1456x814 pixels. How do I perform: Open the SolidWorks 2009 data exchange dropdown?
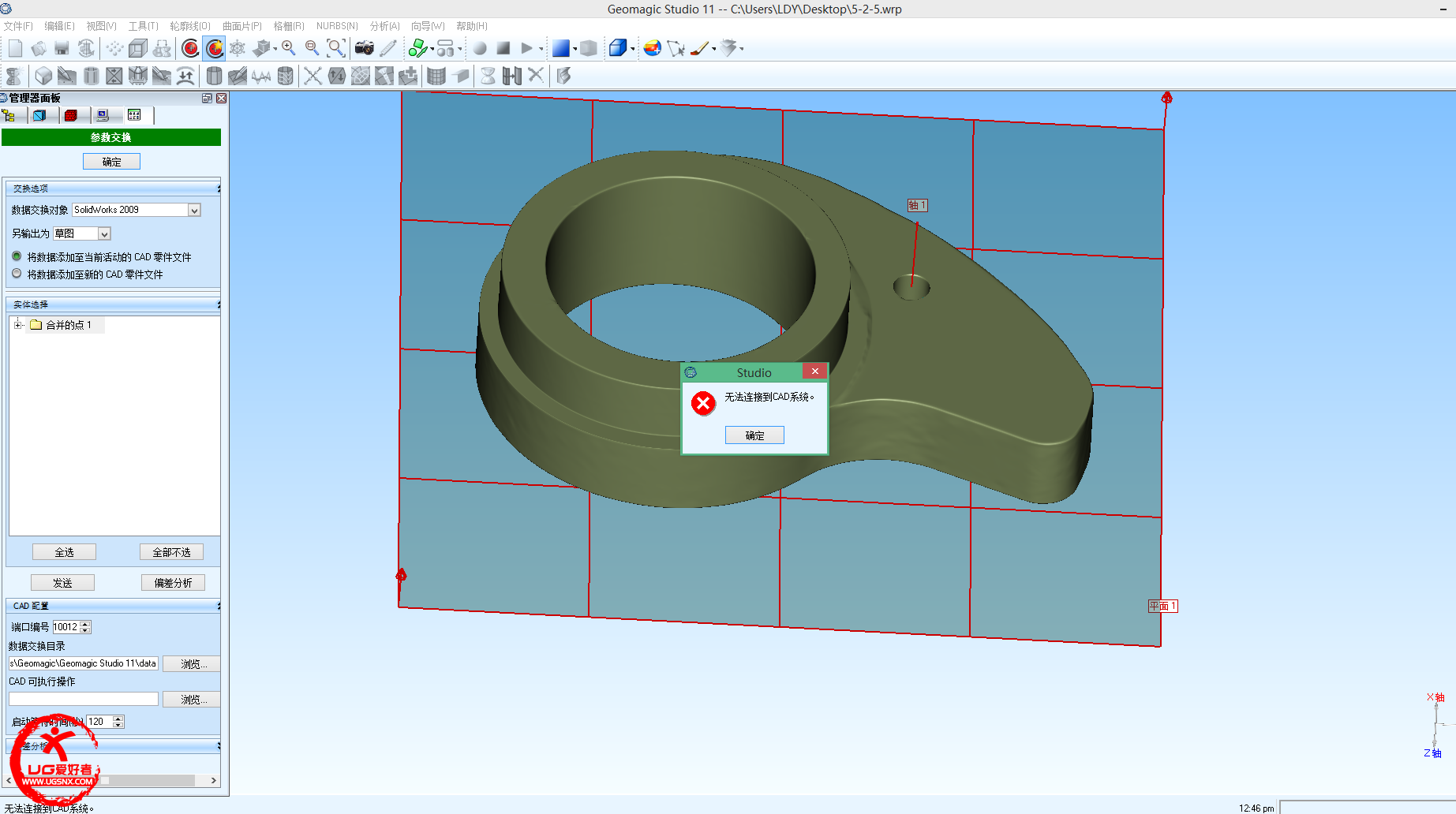pos(194,210)
